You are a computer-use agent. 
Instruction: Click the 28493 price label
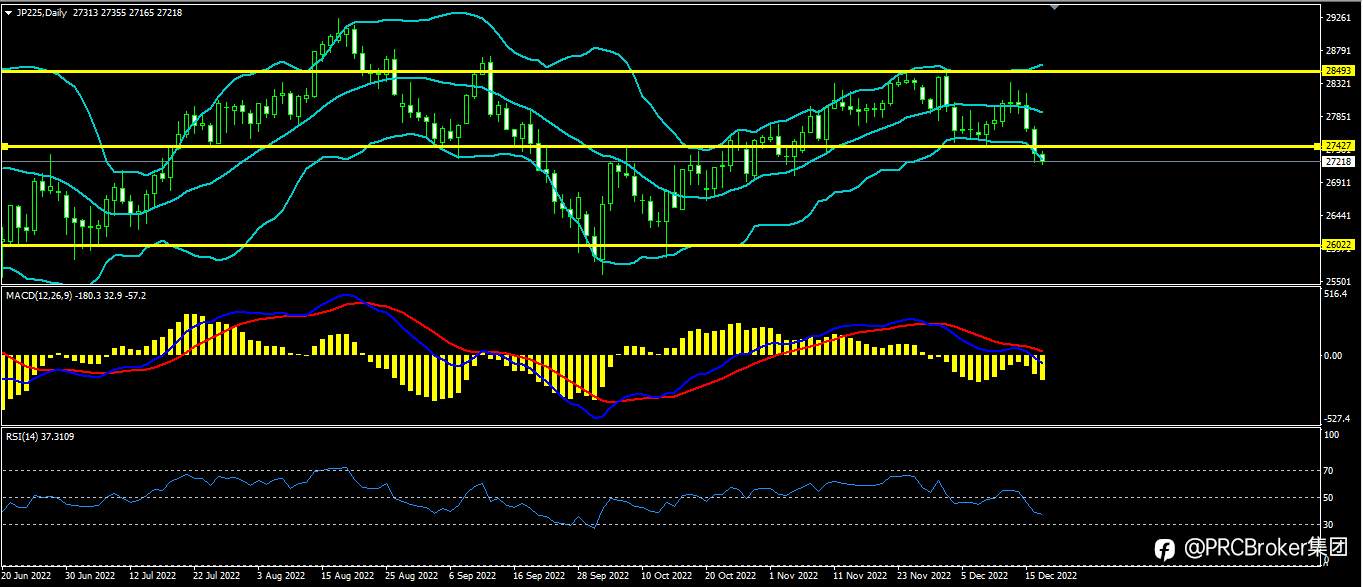tap(1337, 71)
